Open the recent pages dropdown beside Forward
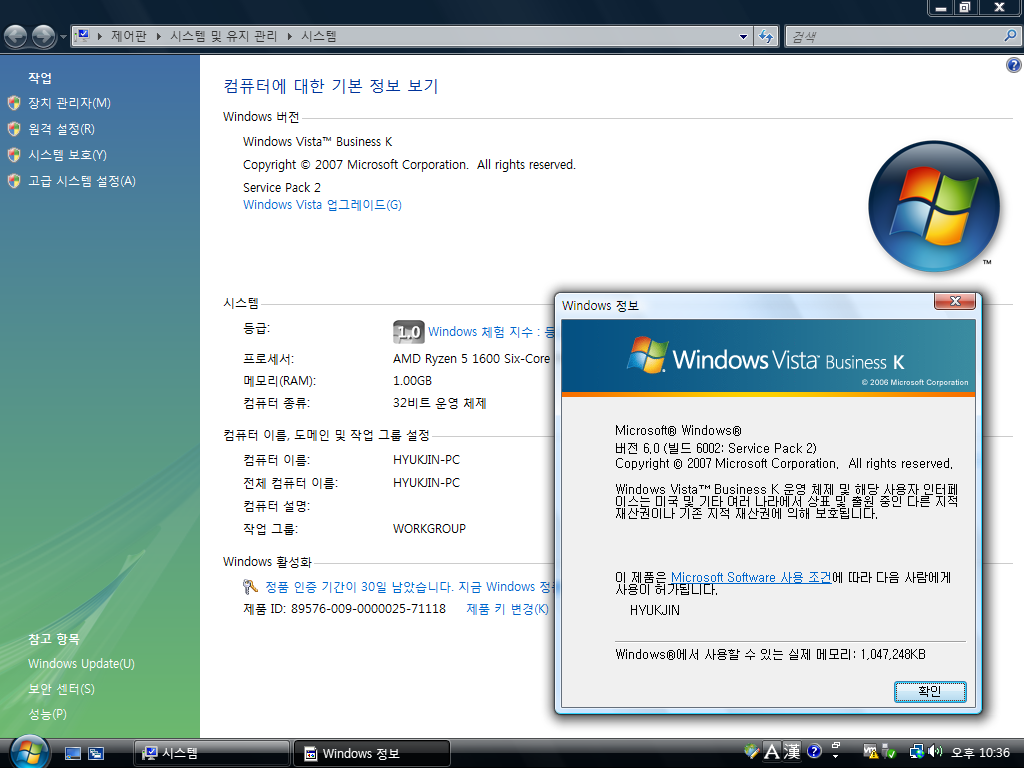1024x768 pixels. (63, 37)
